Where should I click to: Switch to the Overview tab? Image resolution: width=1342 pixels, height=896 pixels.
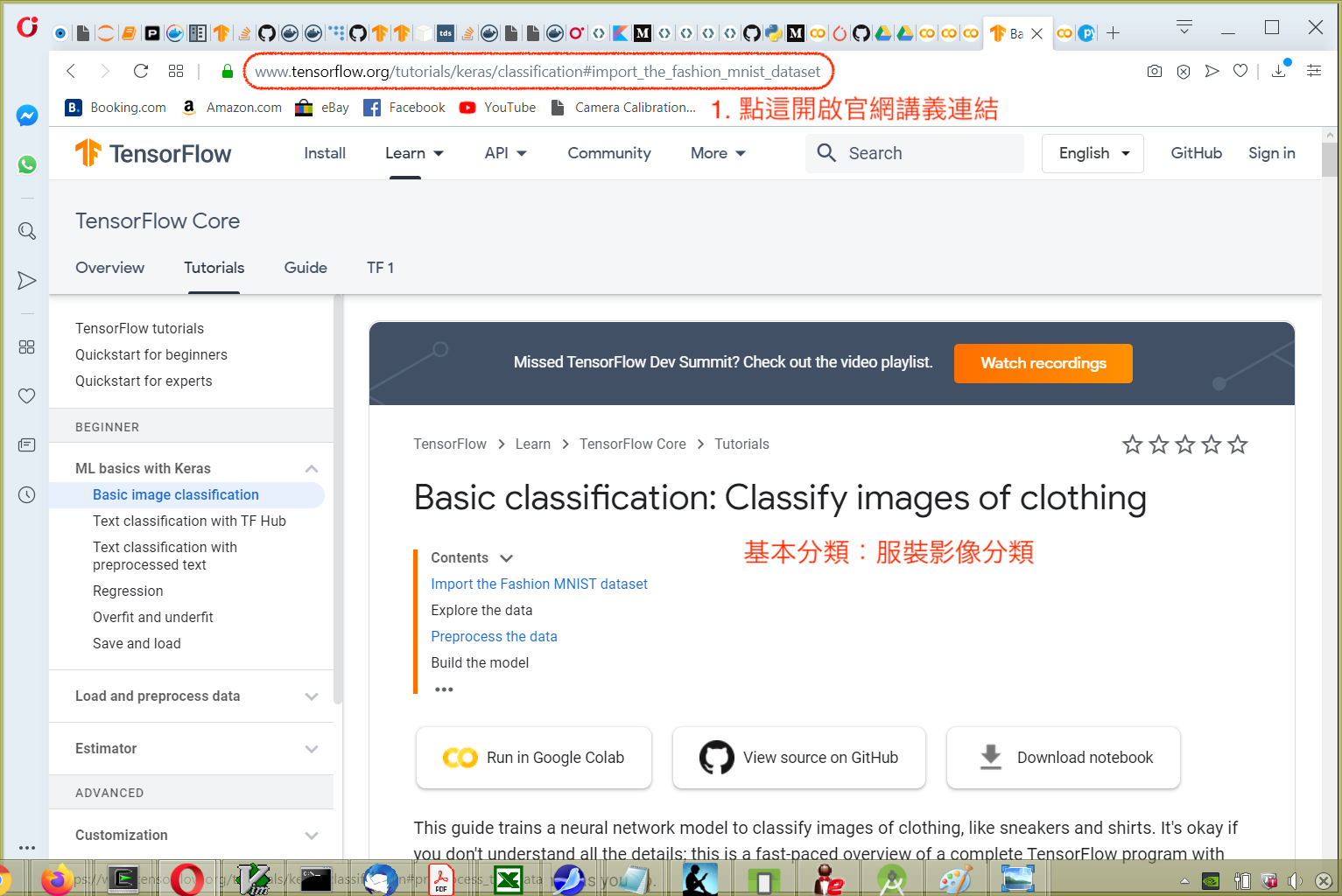(110, 268)
